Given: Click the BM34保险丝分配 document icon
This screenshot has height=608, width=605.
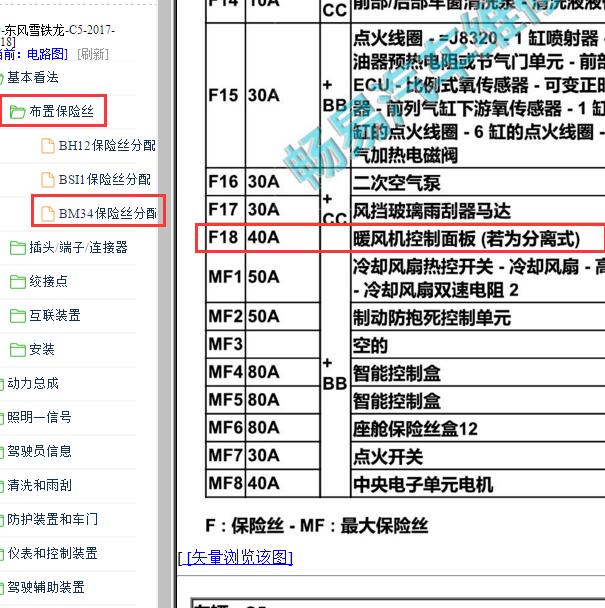Looking at the screenshot, I should (x=48, y=214).
